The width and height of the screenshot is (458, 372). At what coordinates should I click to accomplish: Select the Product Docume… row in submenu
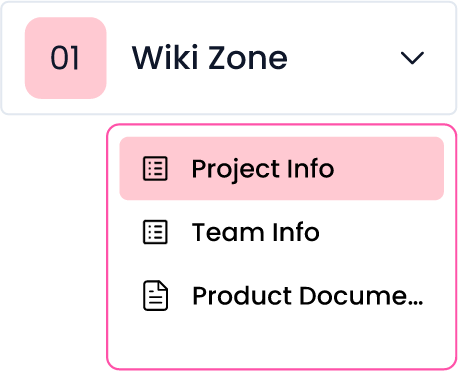[282, 296]
